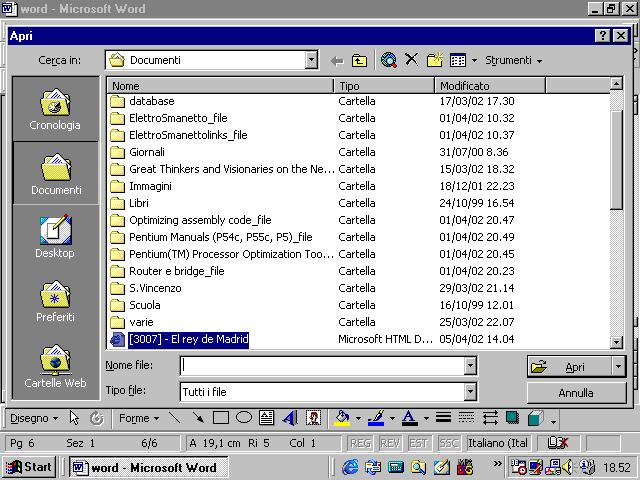
Task: Click the Fill Color bucket icon
Action: click(x=342, y=418)
